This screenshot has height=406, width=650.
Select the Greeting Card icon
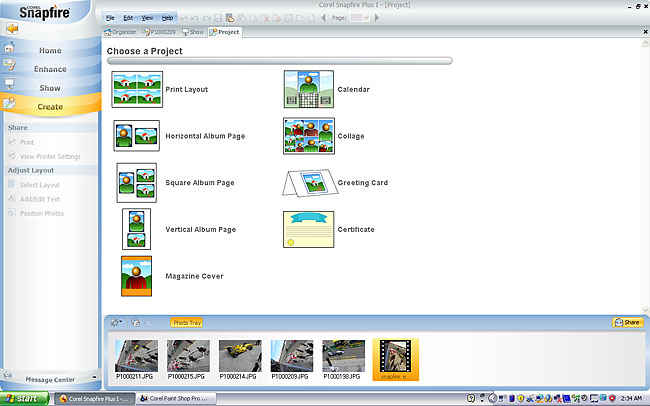point(308,183)
